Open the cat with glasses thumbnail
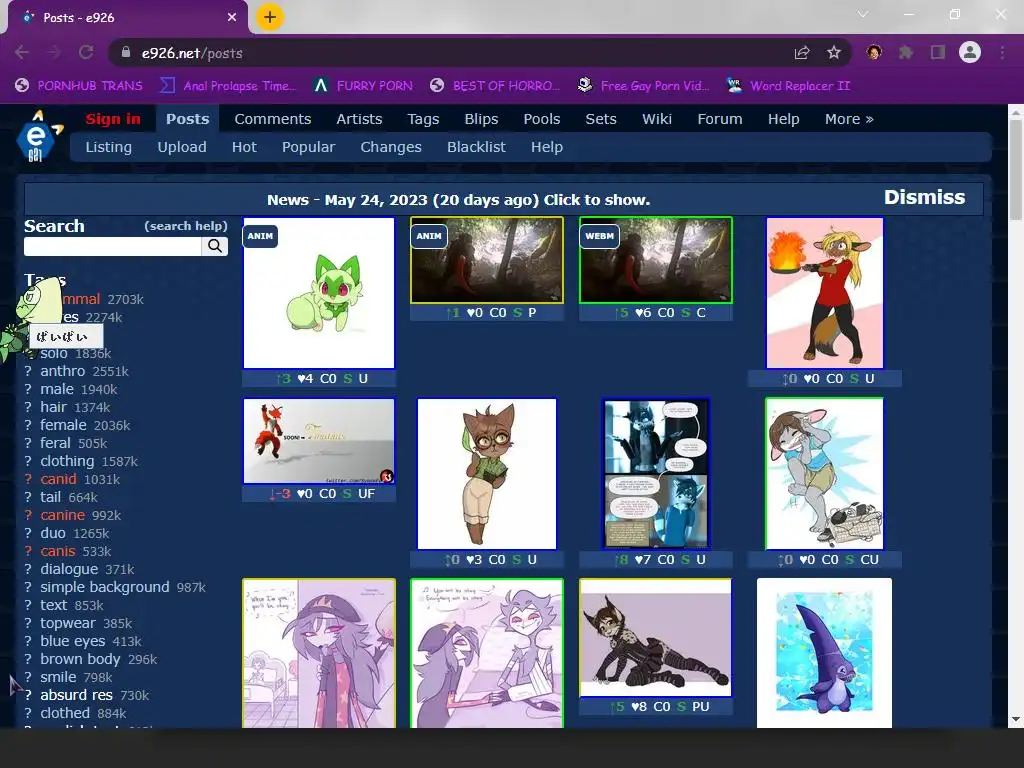The height and width of the screenshot is (768, 1024). point(487,473)
